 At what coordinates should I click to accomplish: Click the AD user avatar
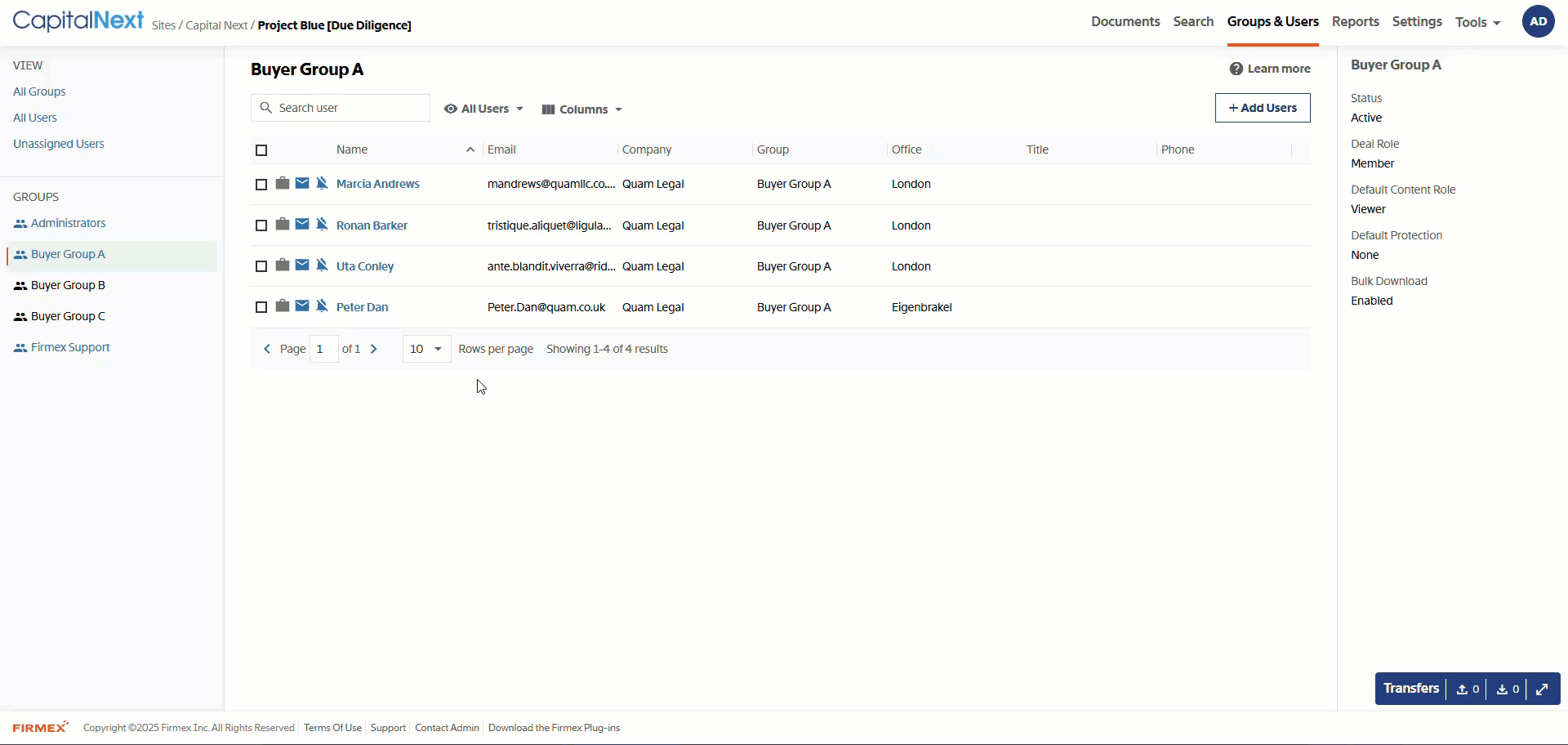1538,21
